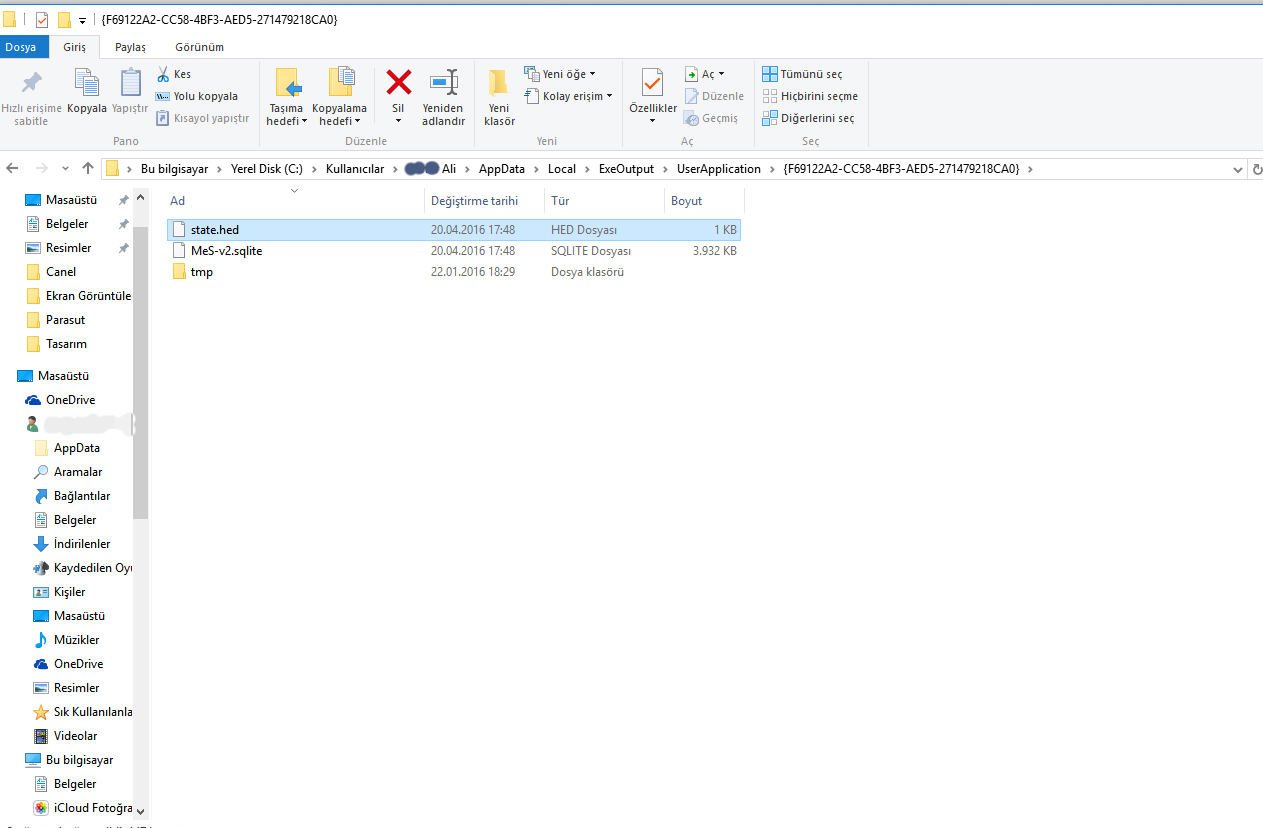Select the state.hed file
The image size is (1263, 828).
pos(454,230)
